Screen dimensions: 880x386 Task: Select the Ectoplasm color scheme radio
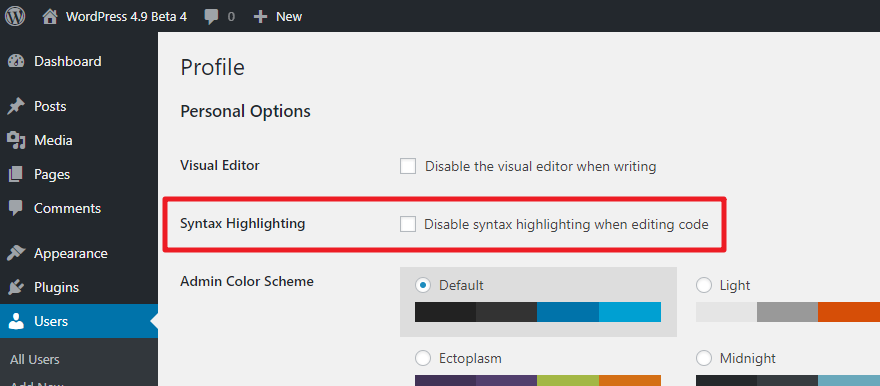tap(423, 358)
